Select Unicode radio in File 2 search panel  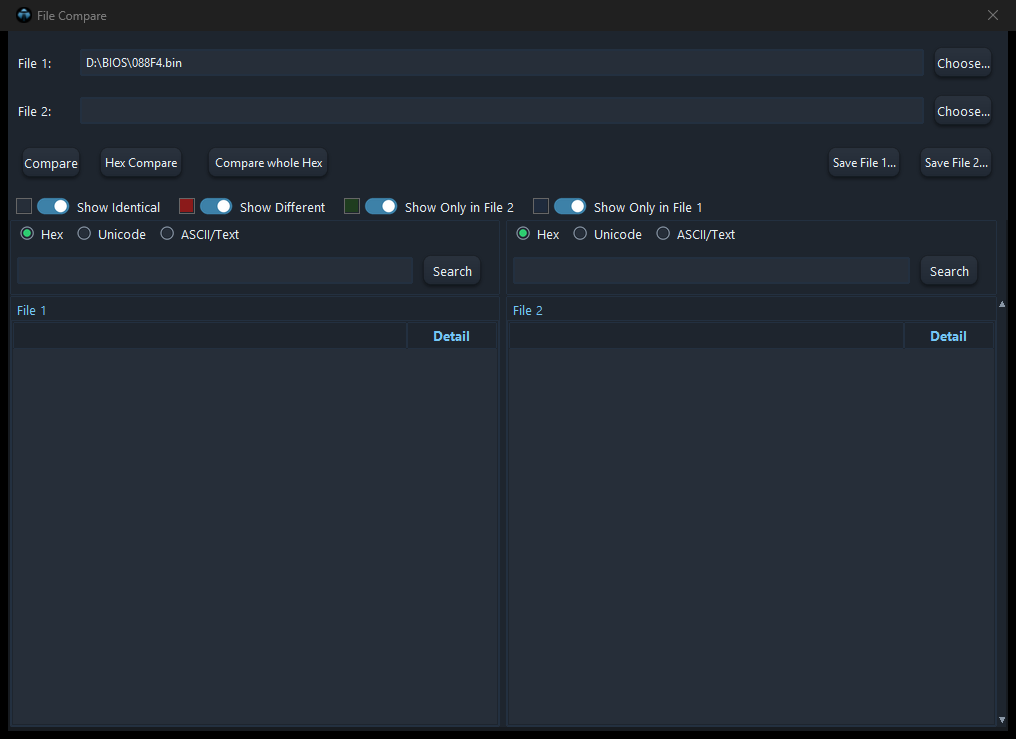(x=580, y=234)
